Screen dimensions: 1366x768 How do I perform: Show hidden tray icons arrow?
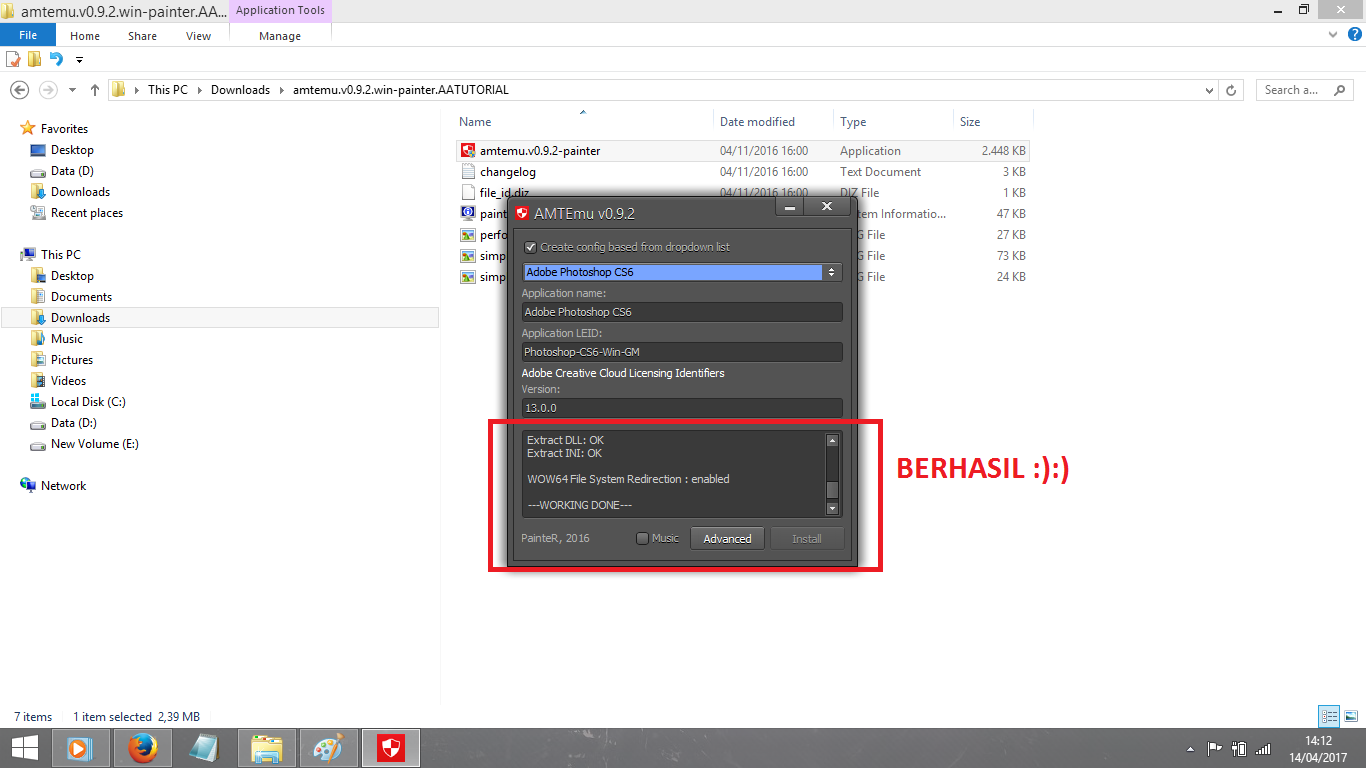click(1190, 749)
